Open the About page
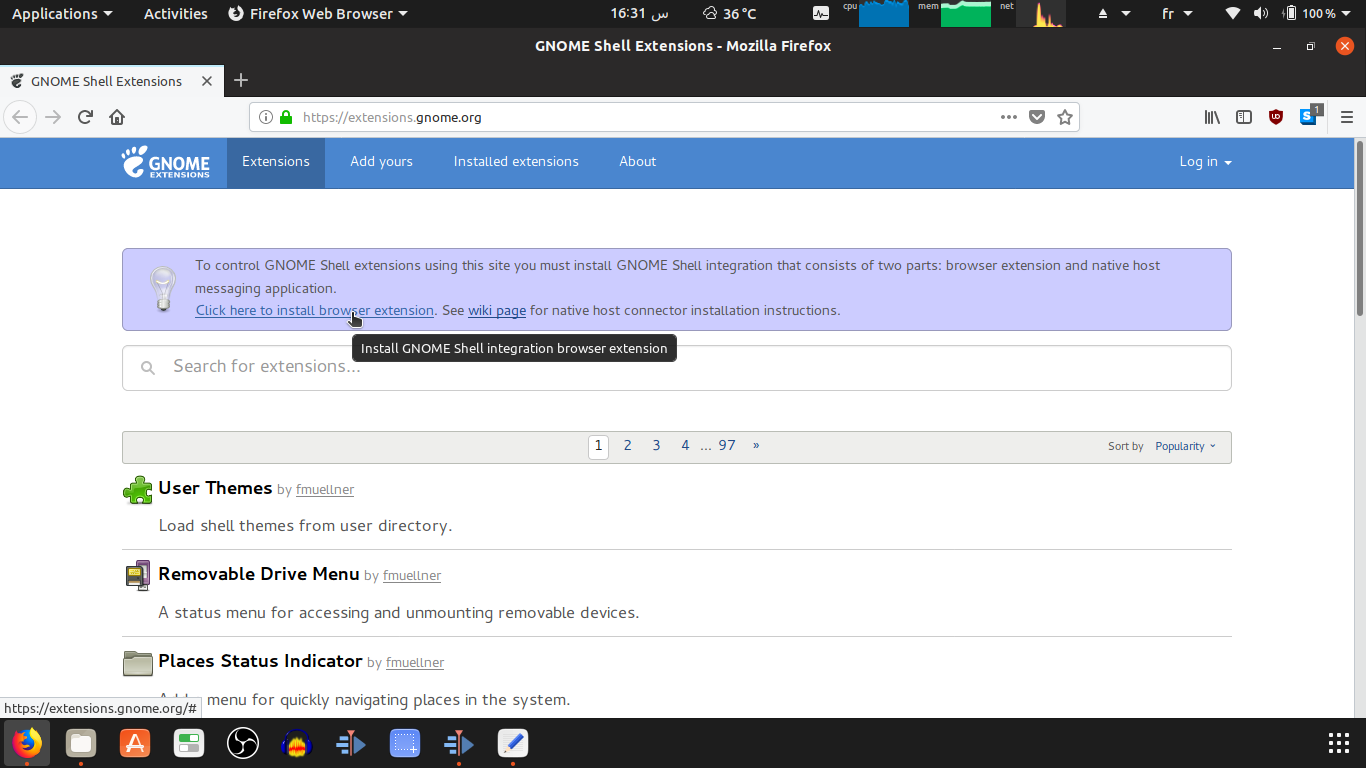 coord(638,162)
